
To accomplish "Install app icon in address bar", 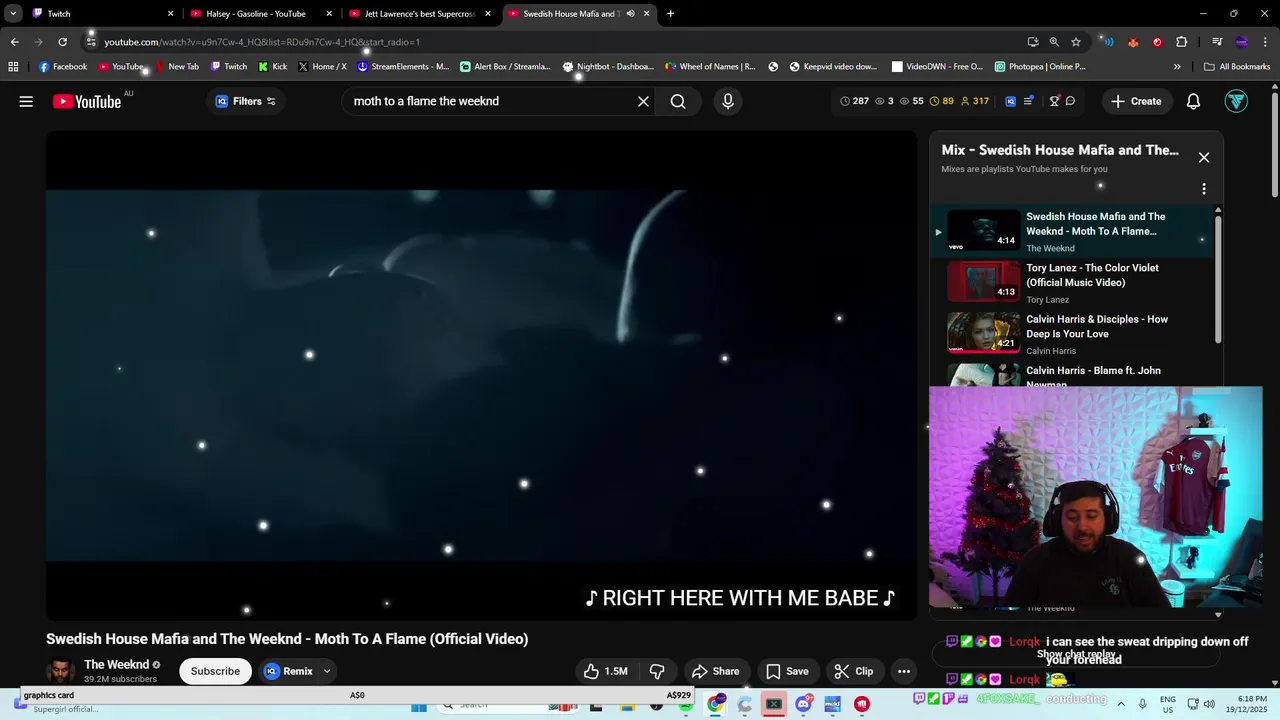I will (1033, 42).
